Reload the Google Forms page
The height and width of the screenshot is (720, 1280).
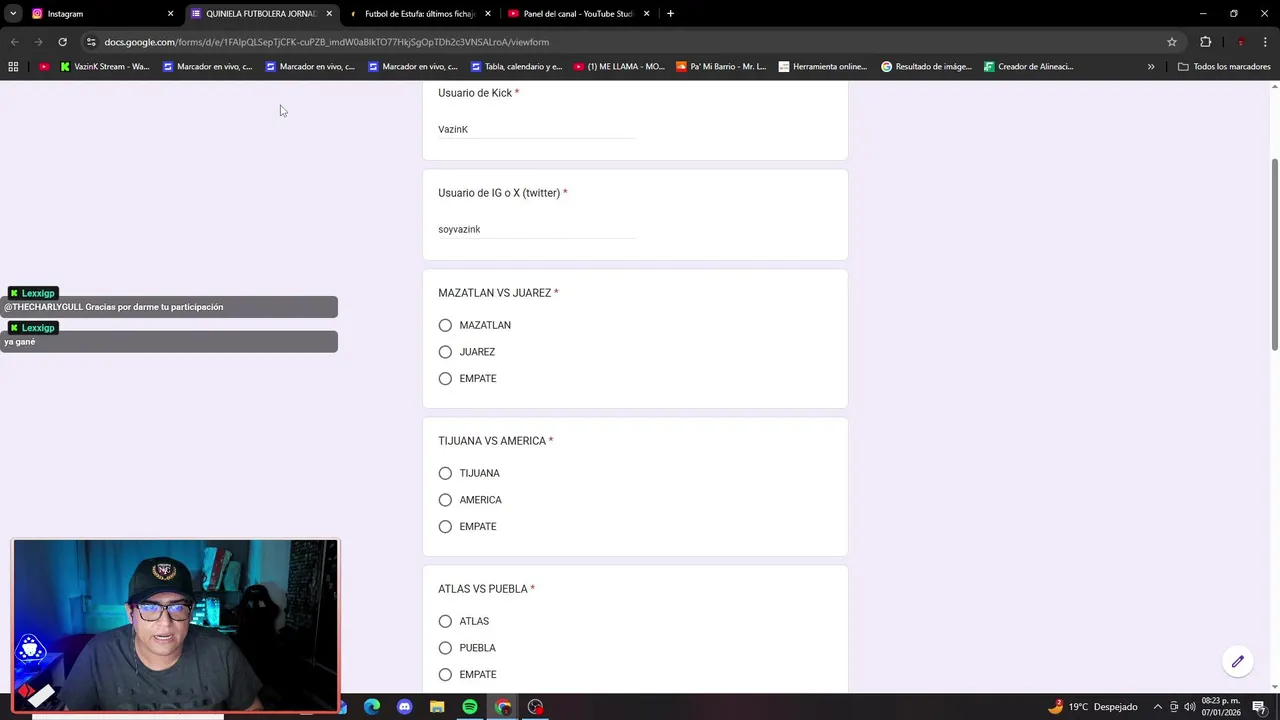coord(62,42)
